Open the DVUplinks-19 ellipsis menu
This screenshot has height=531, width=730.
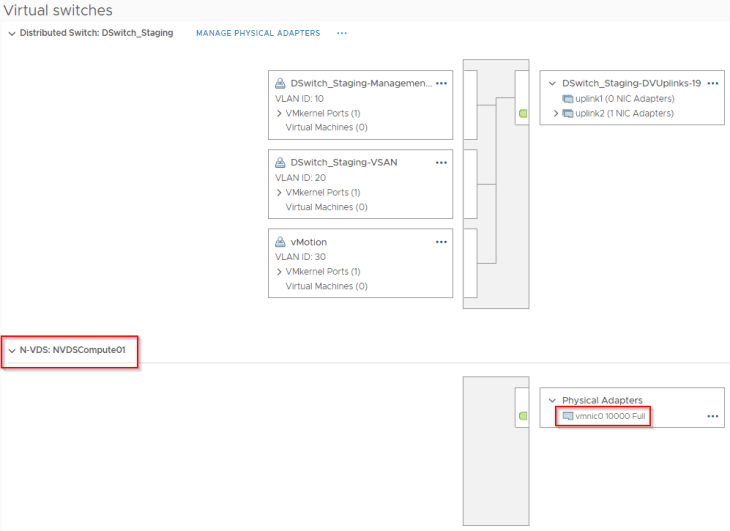[713, 84]
